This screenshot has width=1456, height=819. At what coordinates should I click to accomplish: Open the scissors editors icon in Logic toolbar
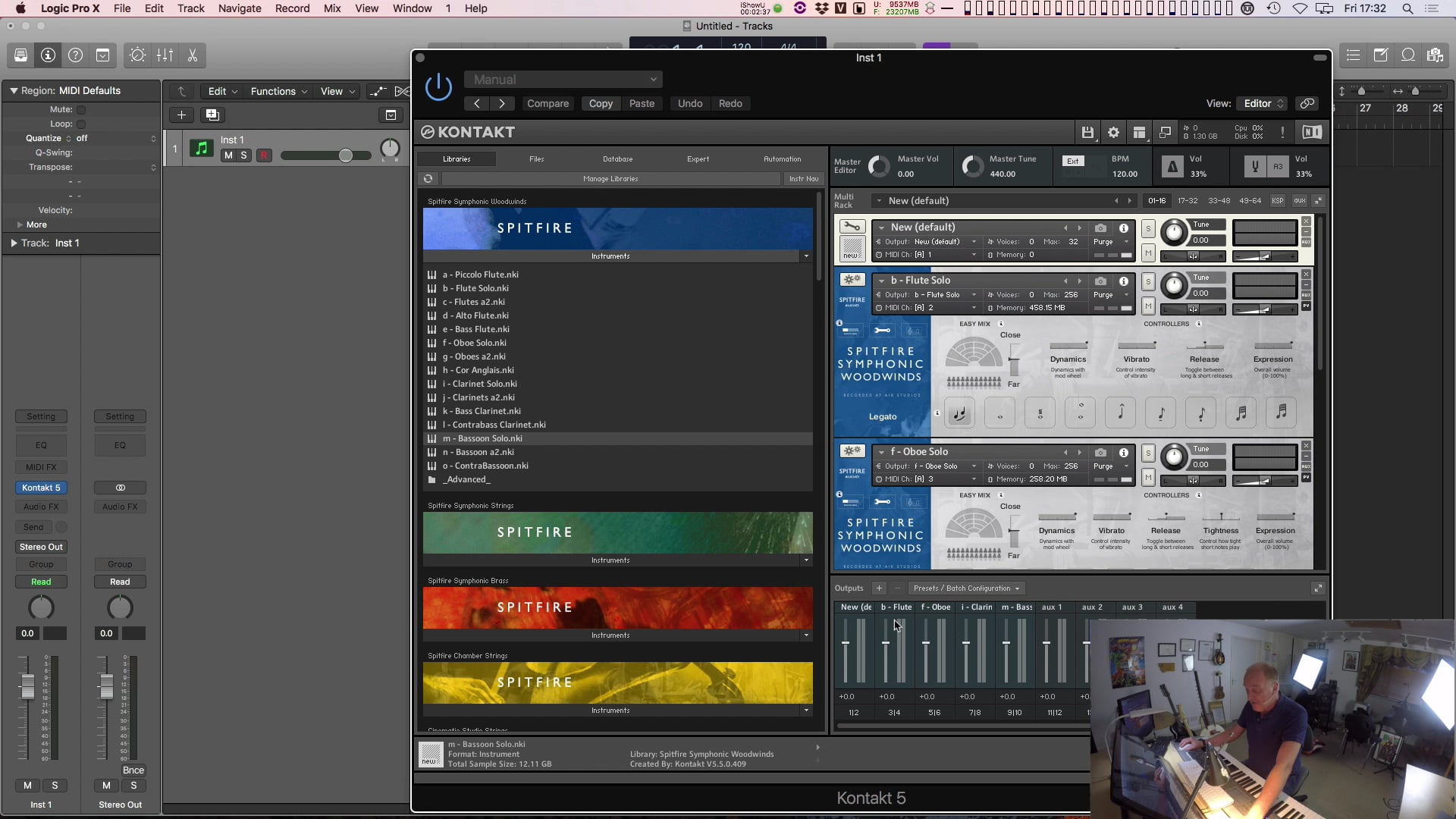click(x=192, y=55)
